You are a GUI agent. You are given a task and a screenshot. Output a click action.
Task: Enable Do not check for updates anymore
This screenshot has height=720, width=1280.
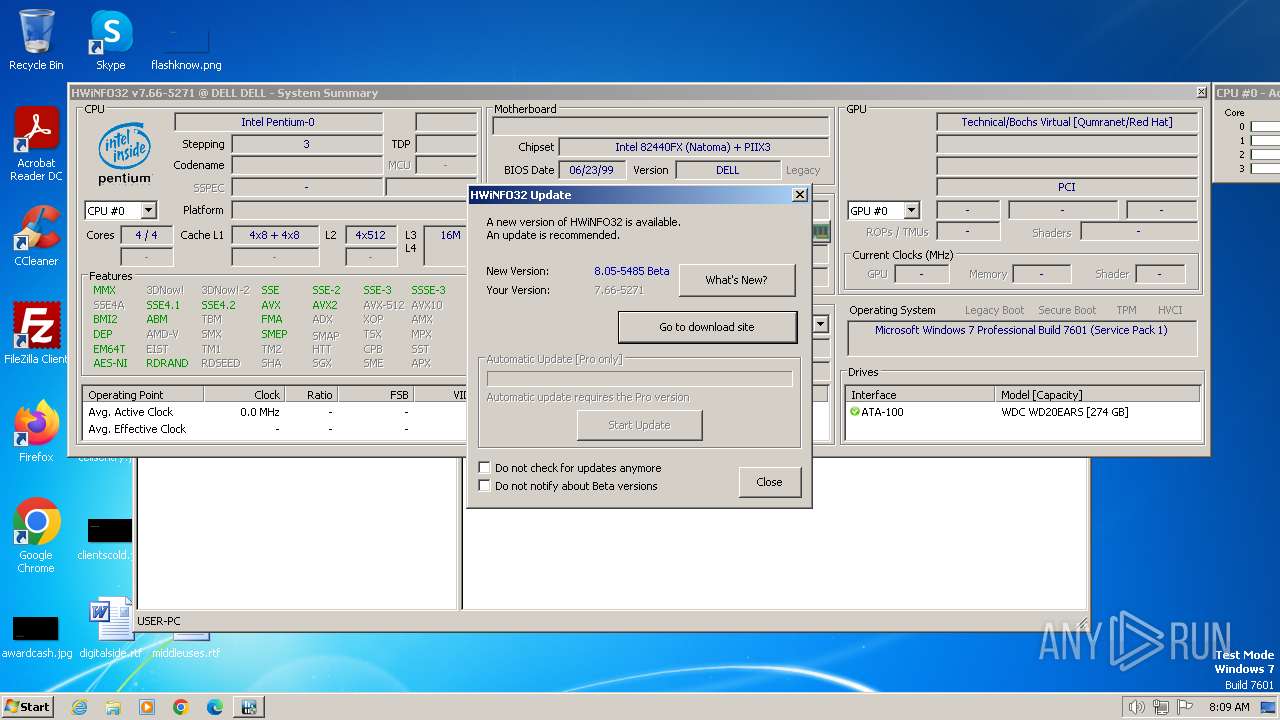click(x=485, y=468)
